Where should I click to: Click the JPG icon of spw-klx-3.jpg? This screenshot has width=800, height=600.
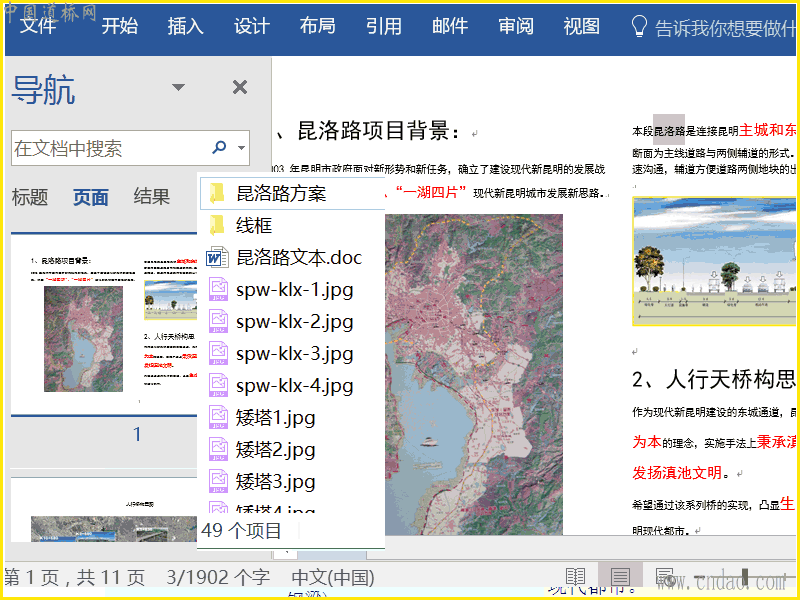(x=218, y=353)
